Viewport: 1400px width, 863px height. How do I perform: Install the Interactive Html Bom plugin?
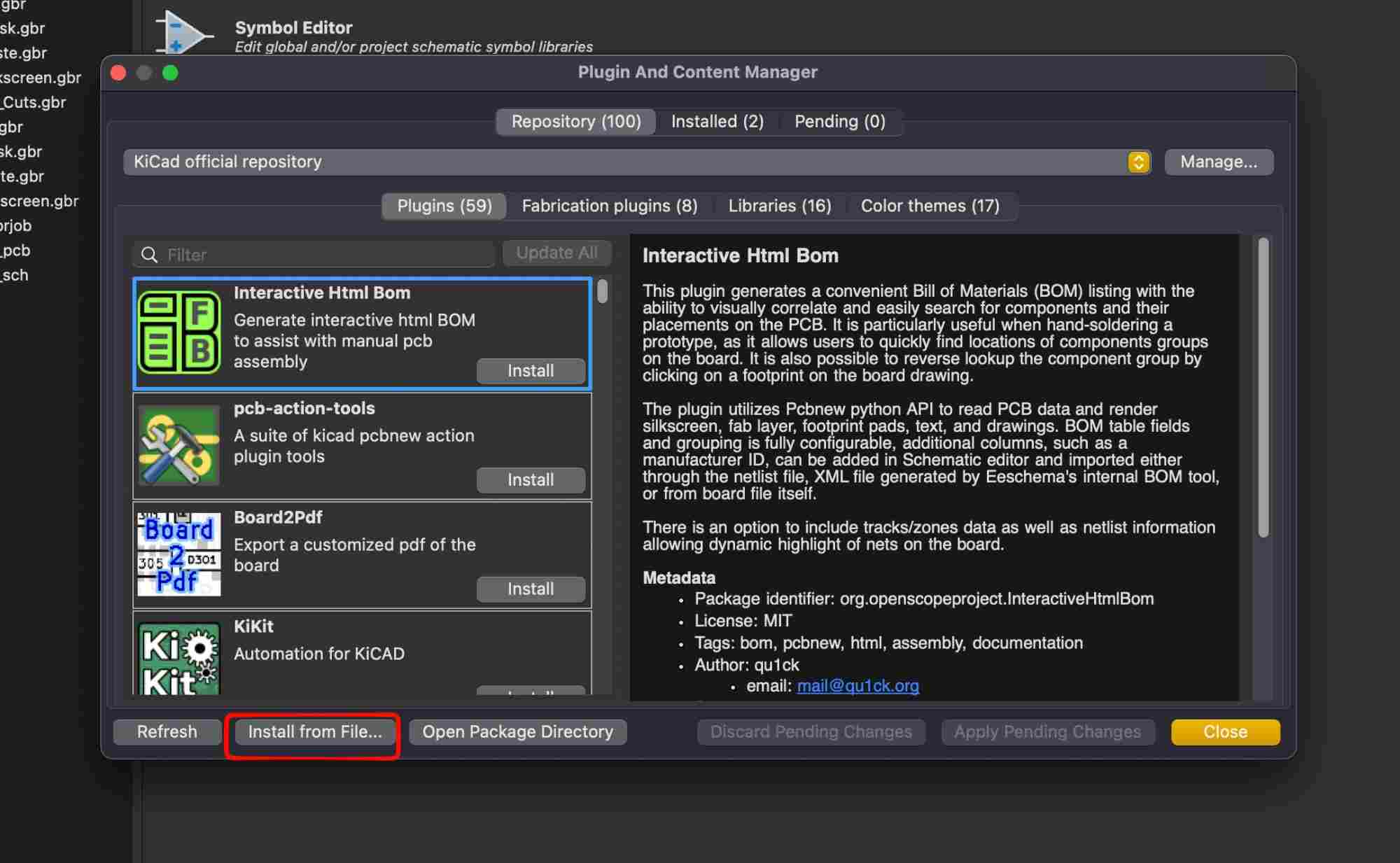tap(531, 371)
